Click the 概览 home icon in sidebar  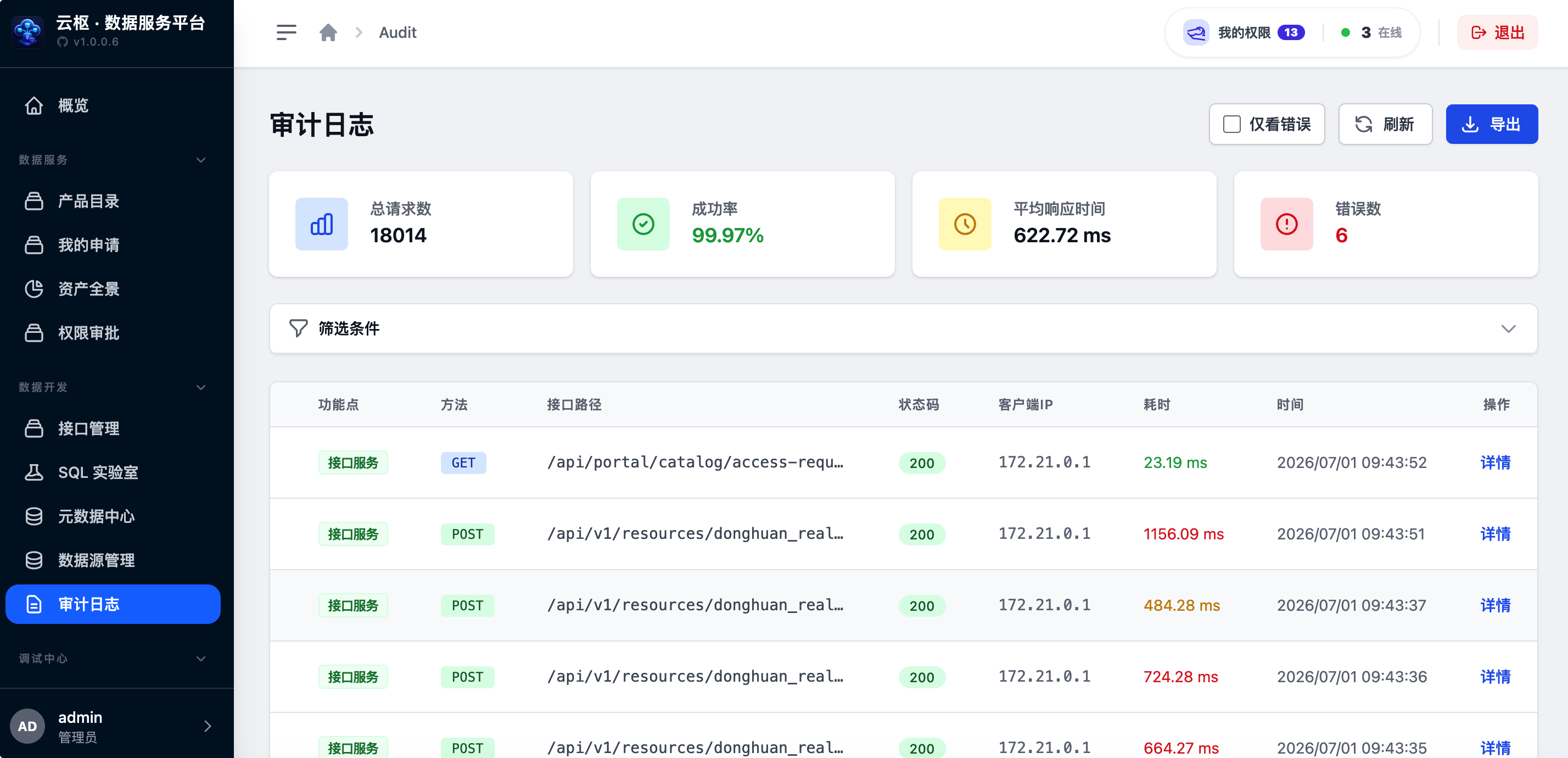coord(34,105)
